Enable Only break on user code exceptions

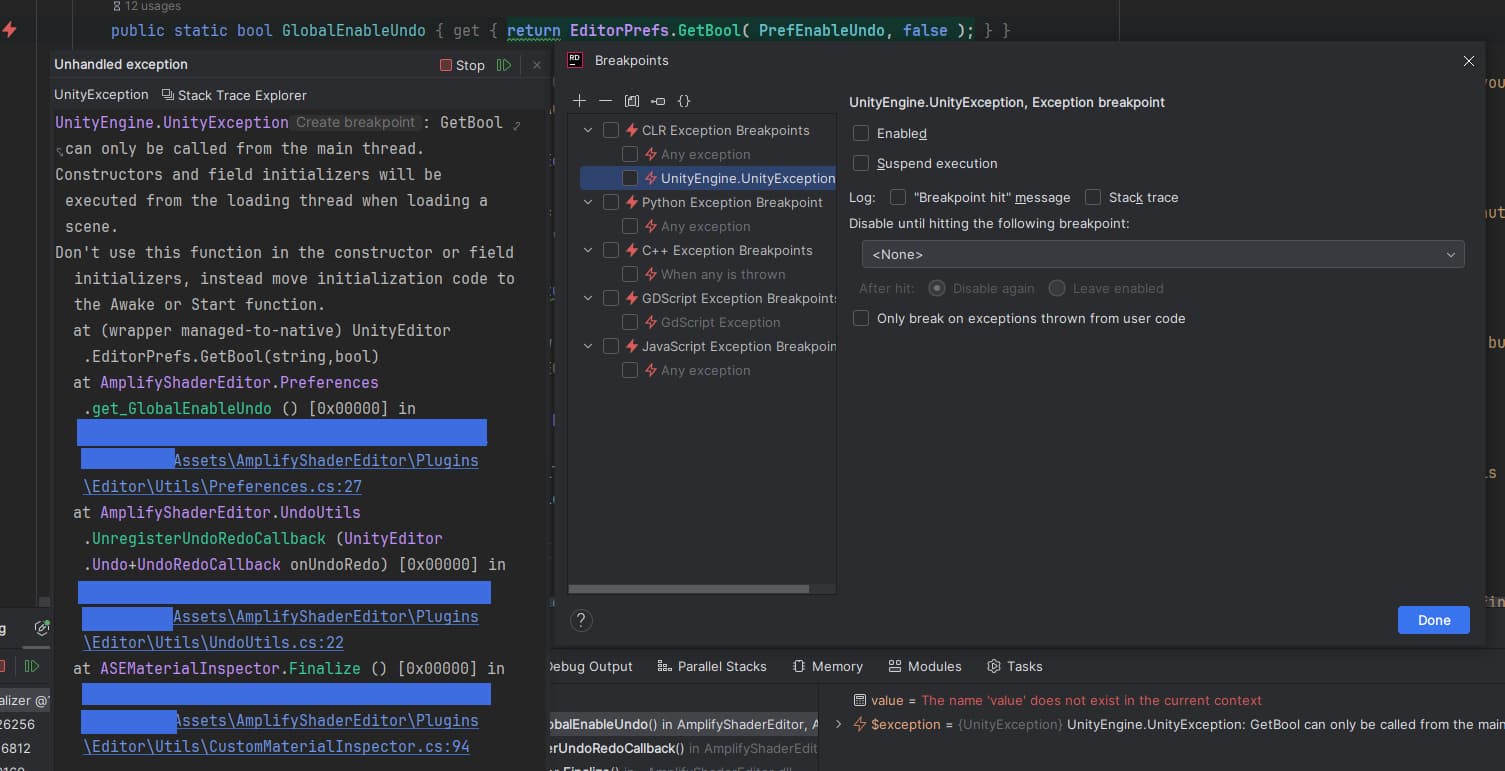pos(861,318)
